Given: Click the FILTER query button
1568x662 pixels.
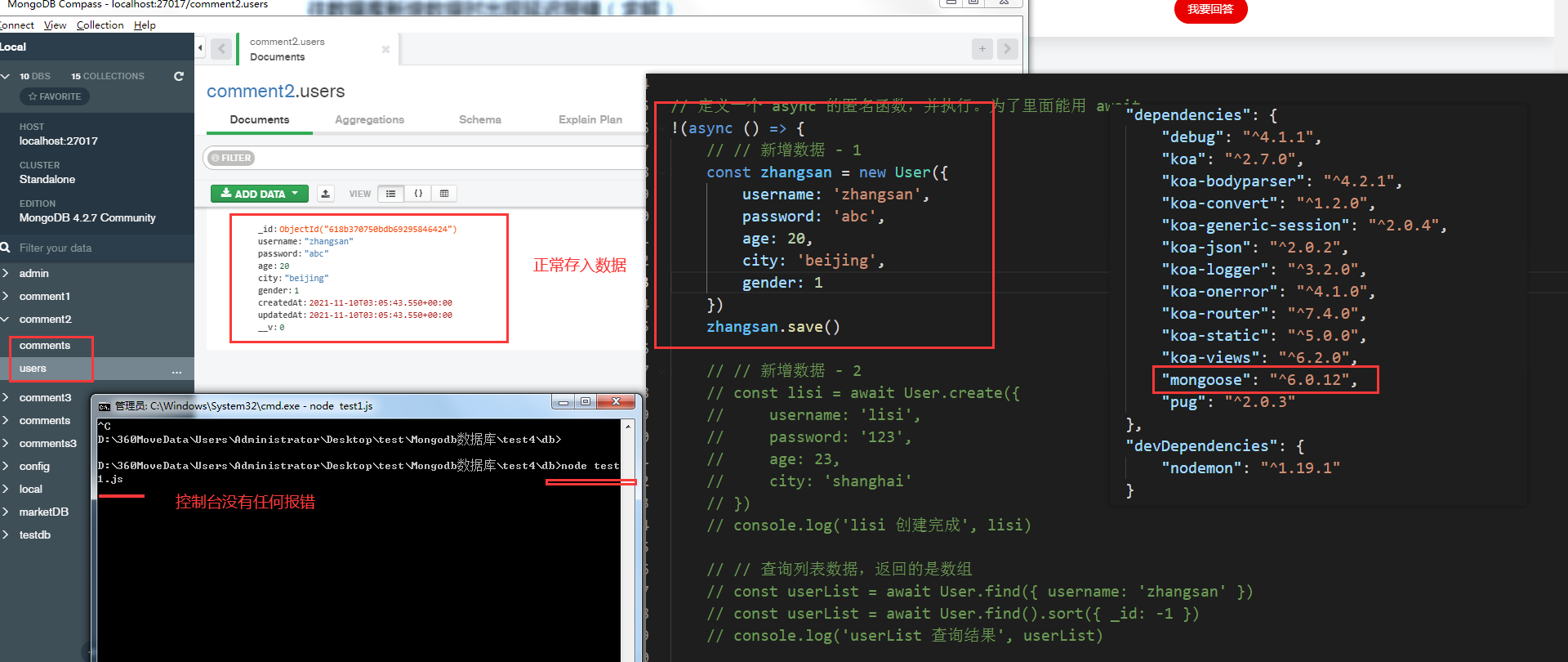Looking at the screenshot, I should (x=232, y=158).
